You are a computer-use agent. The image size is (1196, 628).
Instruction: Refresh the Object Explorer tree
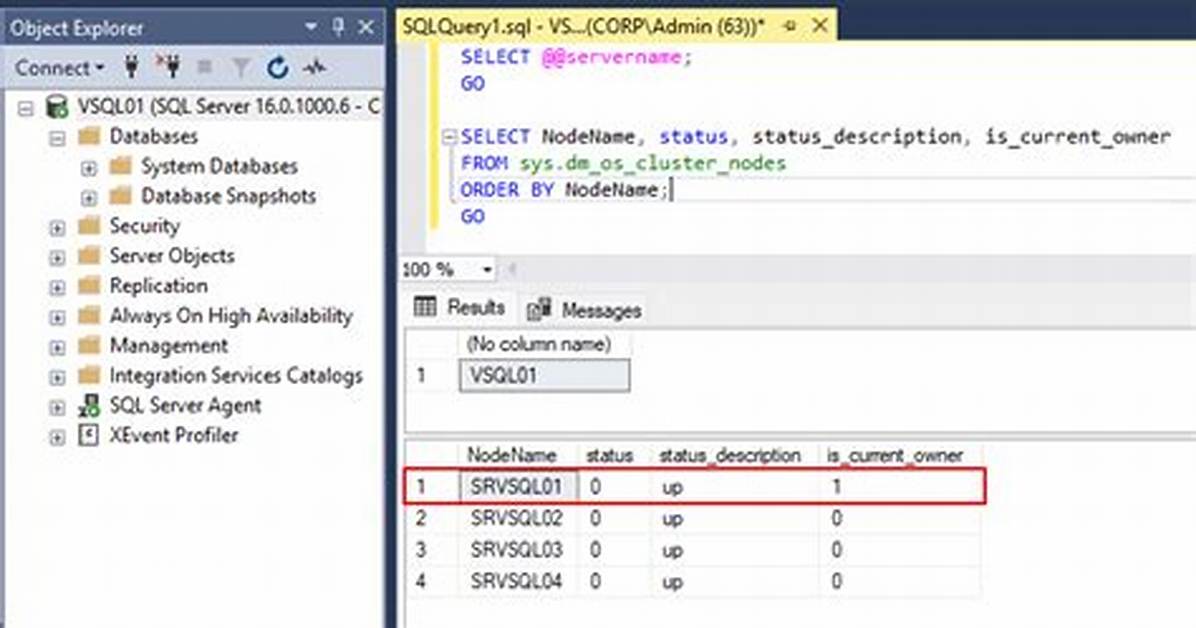tap(278, 68)
